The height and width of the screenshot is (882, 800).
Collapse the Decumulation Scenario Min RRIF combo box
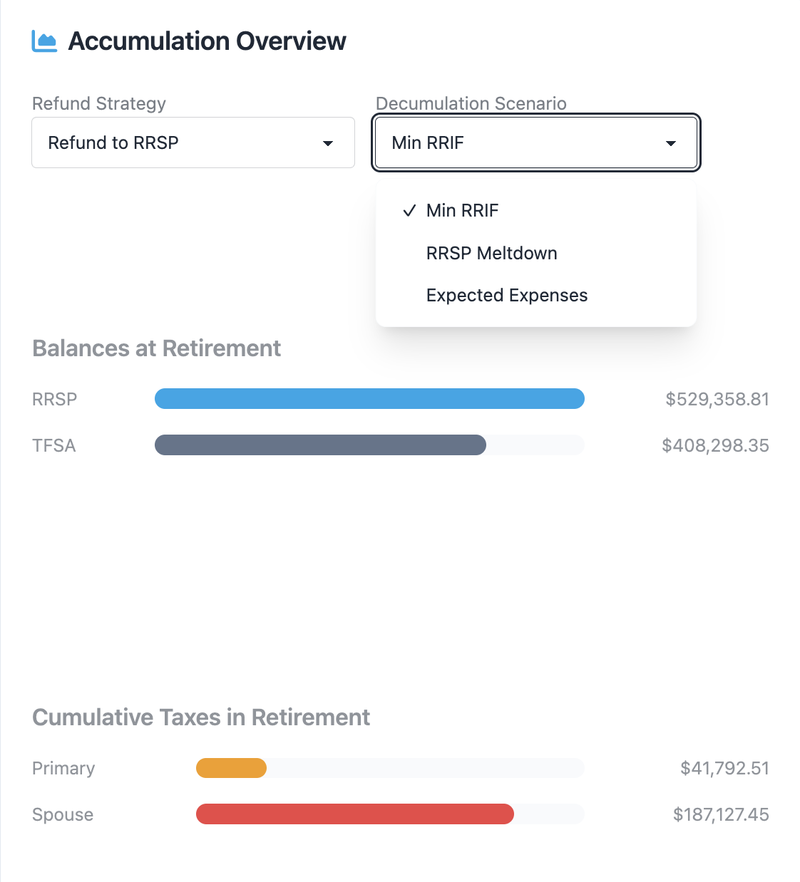point(536,143)
